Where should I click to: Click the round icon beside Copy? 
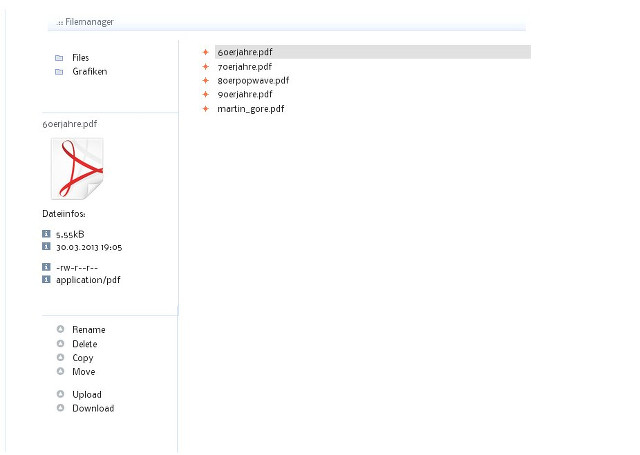click(x=60, y=357)
